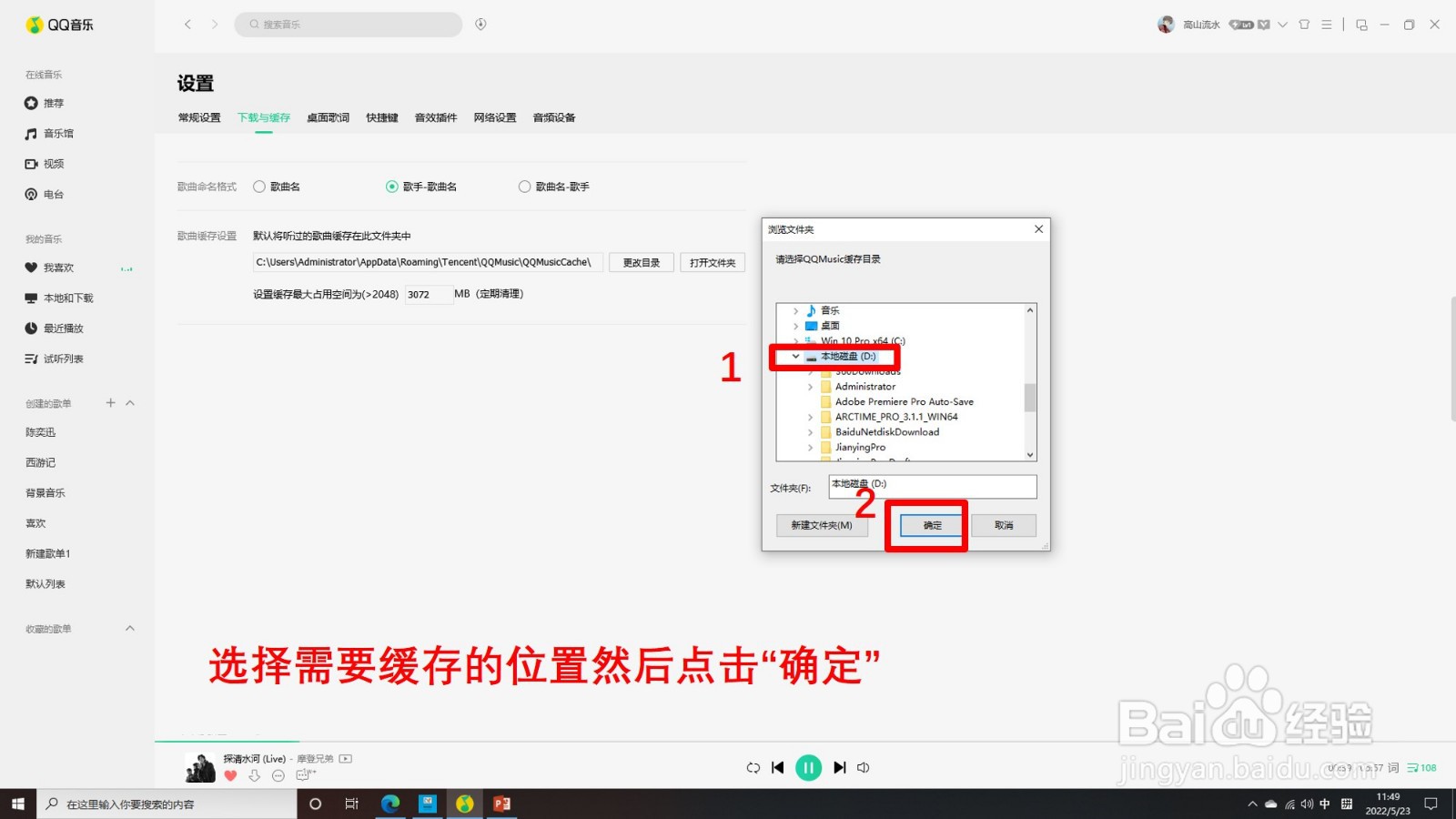The width and height of the screenshot is (1456, 819).
Task: Open more options for current song
Action: tap(278, 775)
